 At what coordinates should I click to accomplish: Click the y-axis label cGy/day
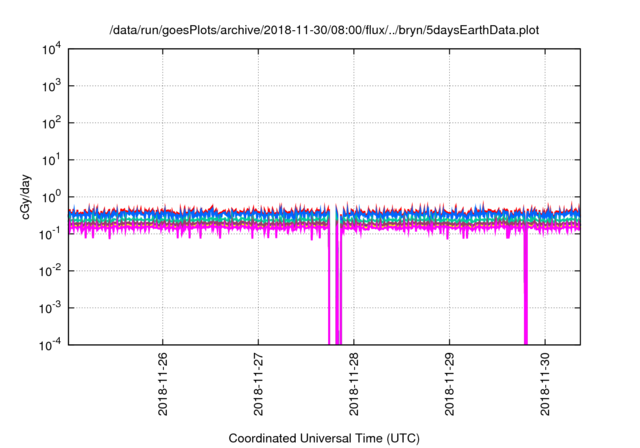point(26,197)
